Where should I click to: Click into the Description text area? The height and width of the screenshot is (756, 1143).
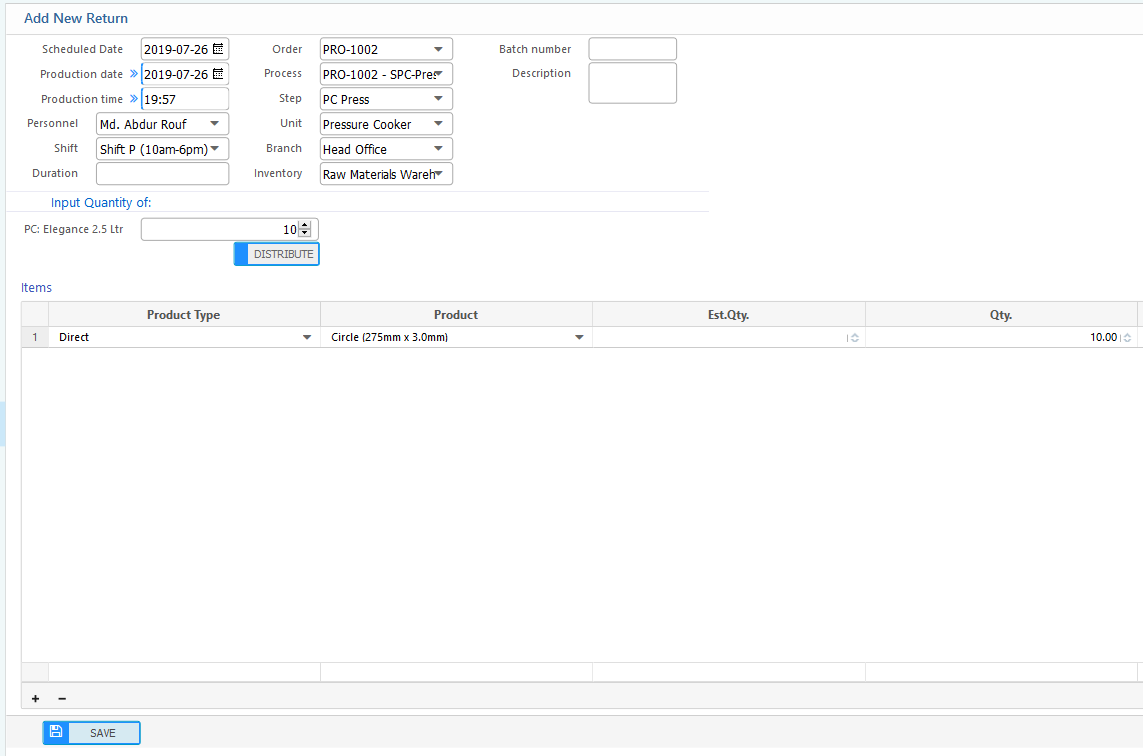coord(632,83)
